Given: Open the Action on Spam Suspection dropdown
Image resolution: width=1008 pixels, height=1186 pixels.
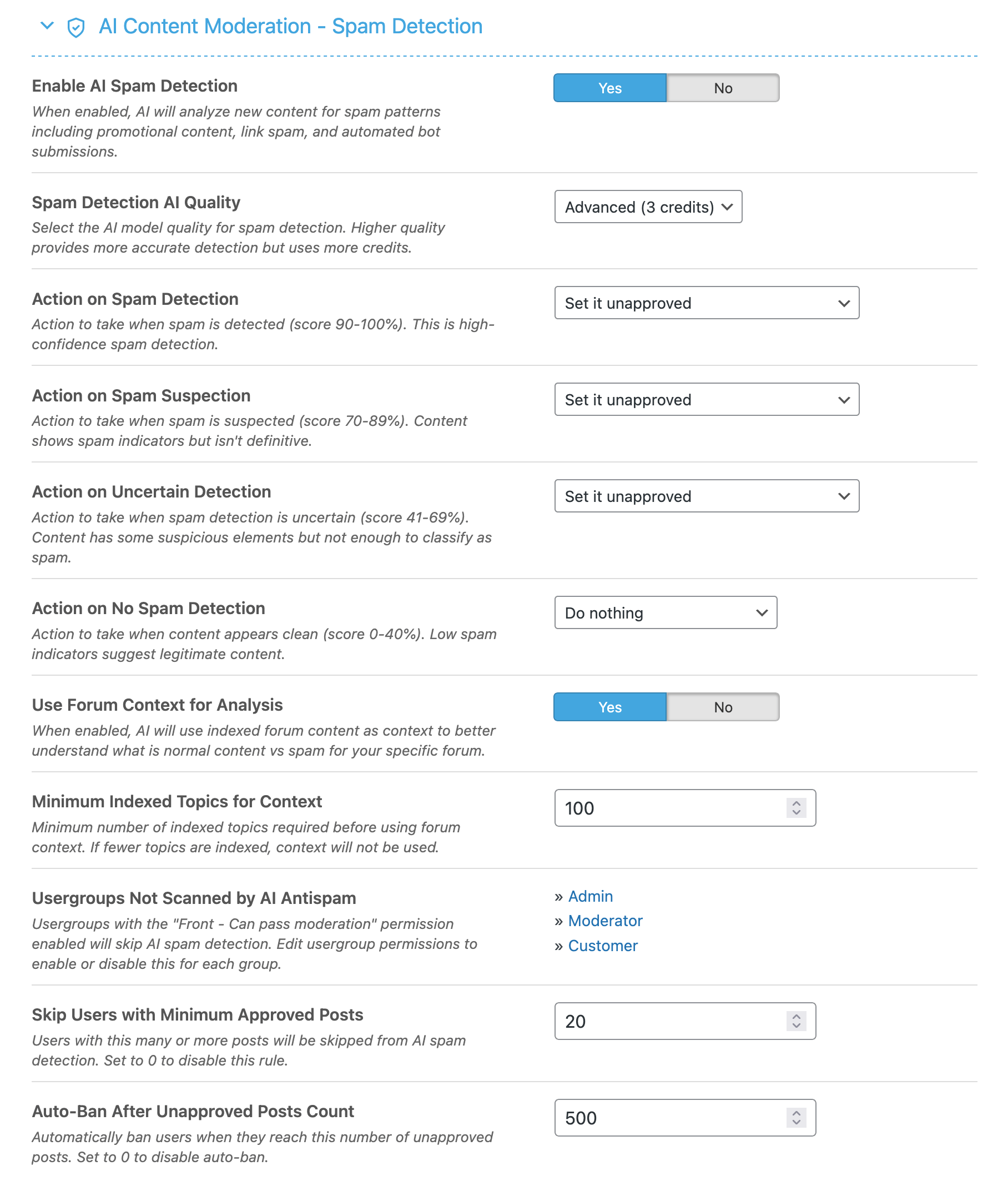Looking at the screenshot, I should tap(707, 400).
